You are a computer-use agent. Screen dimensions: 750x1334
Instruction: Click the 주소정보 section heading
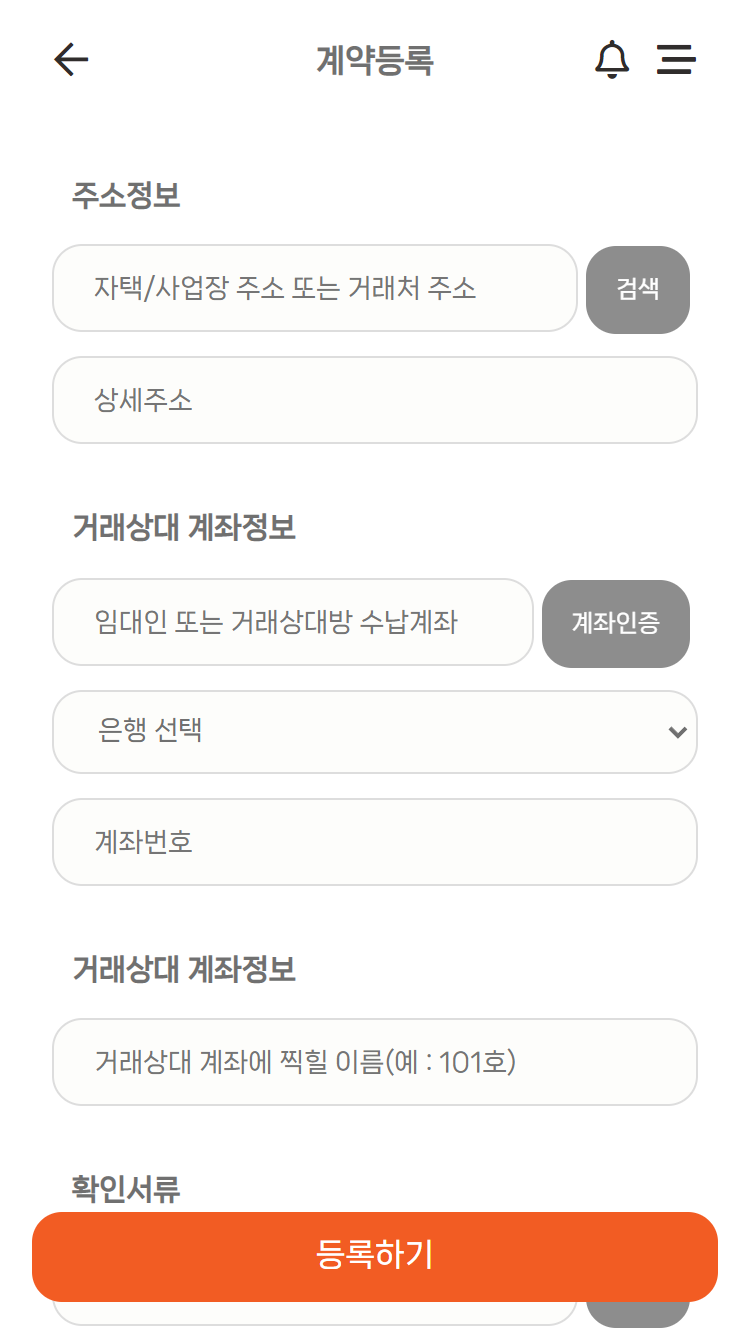tap(126, 195)
